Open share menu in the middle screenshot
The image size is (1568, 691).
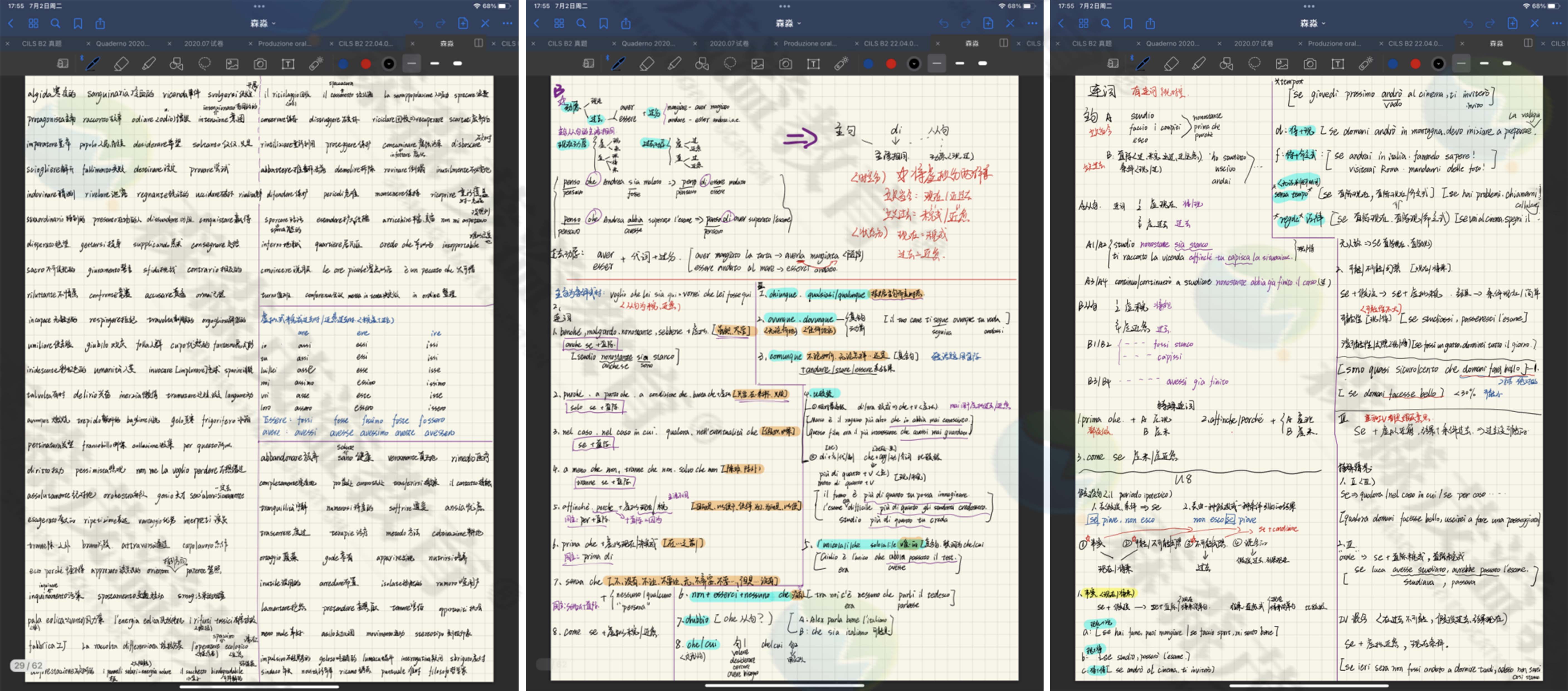626,24
